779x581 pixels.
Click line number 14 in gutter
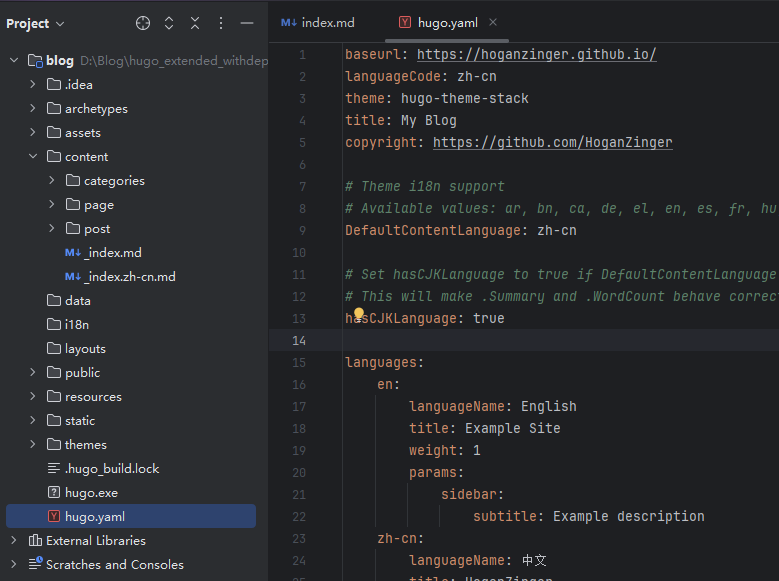(x=299, y=341)
